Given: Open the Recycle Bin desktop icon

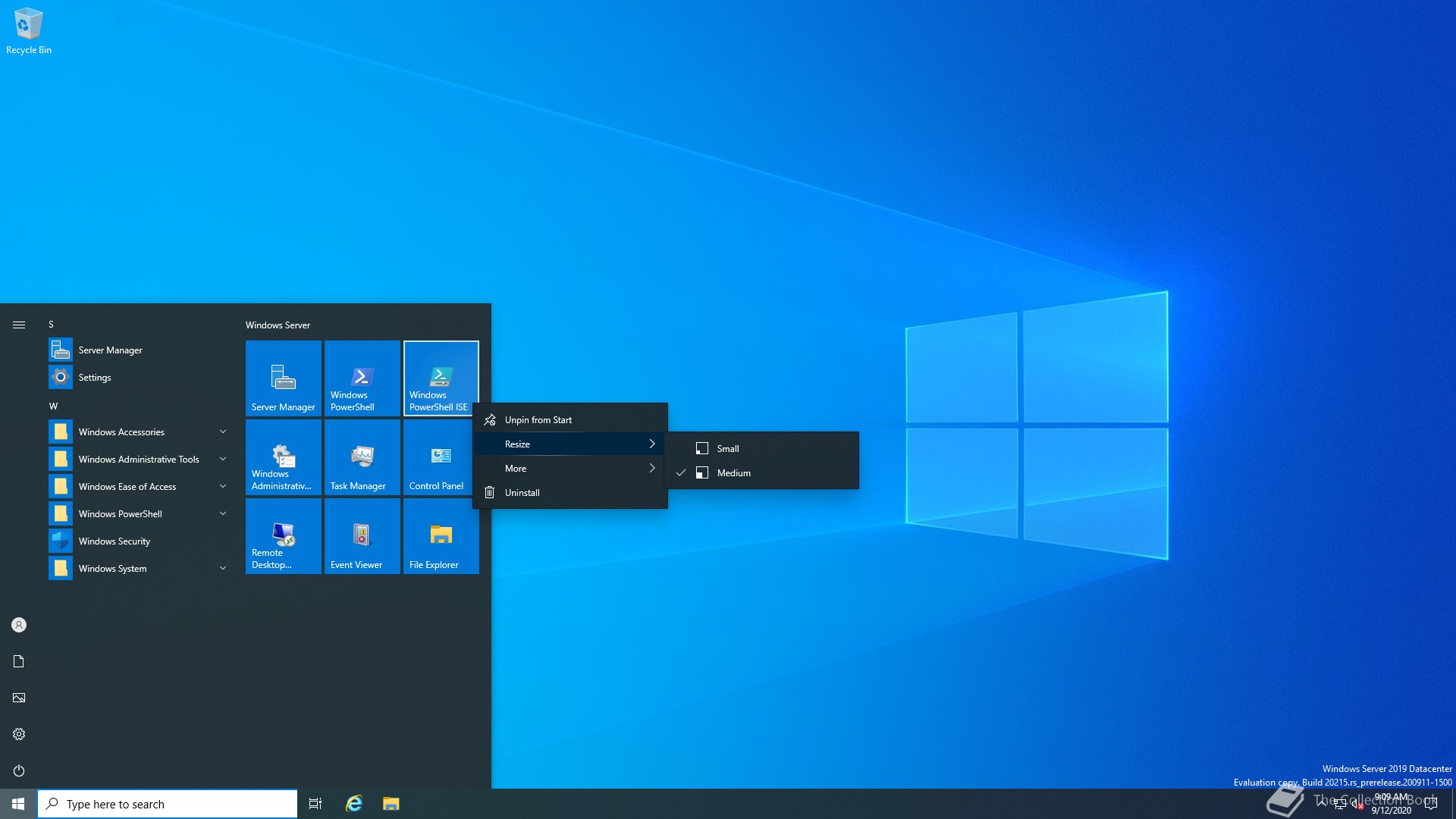Looking at the screenshot, I should click(x=29, y=31).
